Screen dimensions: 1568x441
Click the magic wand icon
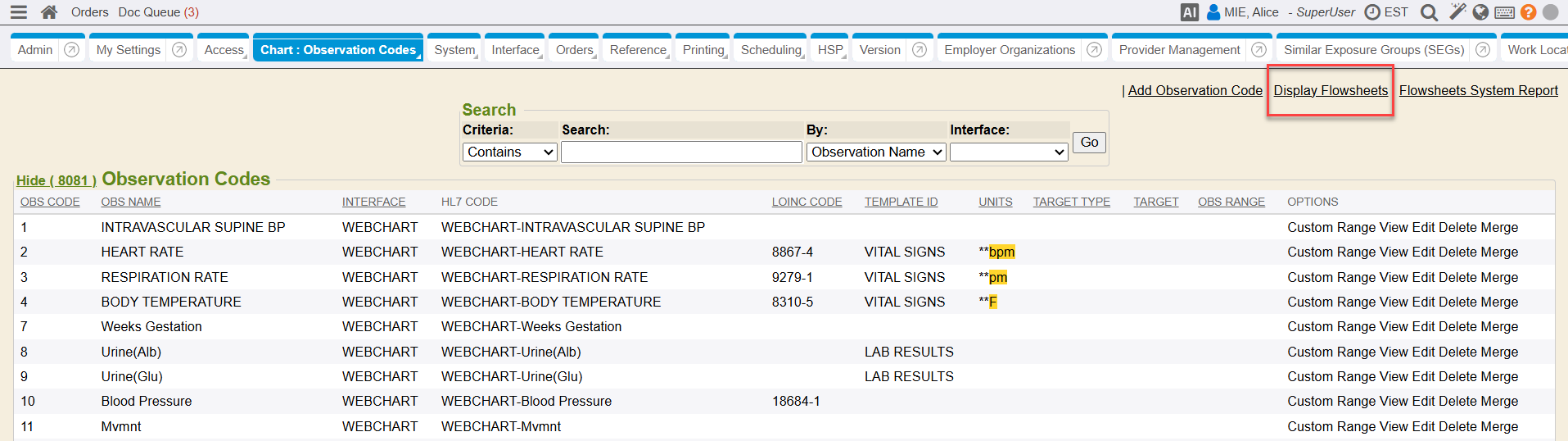click(1457, 11)
